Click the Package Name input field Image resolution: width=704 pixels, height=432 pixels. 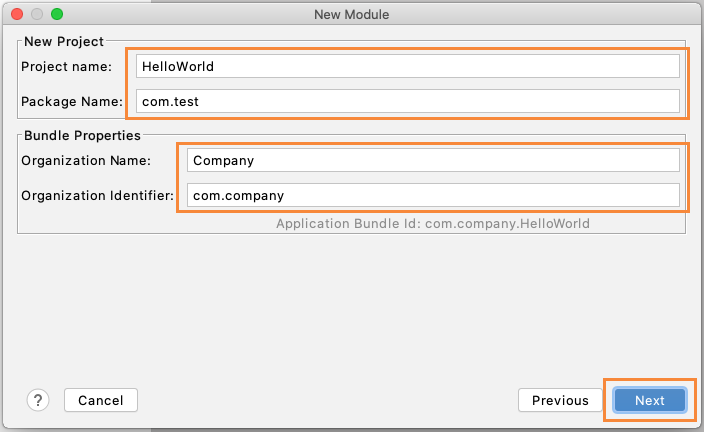click(x=408, y=101)
